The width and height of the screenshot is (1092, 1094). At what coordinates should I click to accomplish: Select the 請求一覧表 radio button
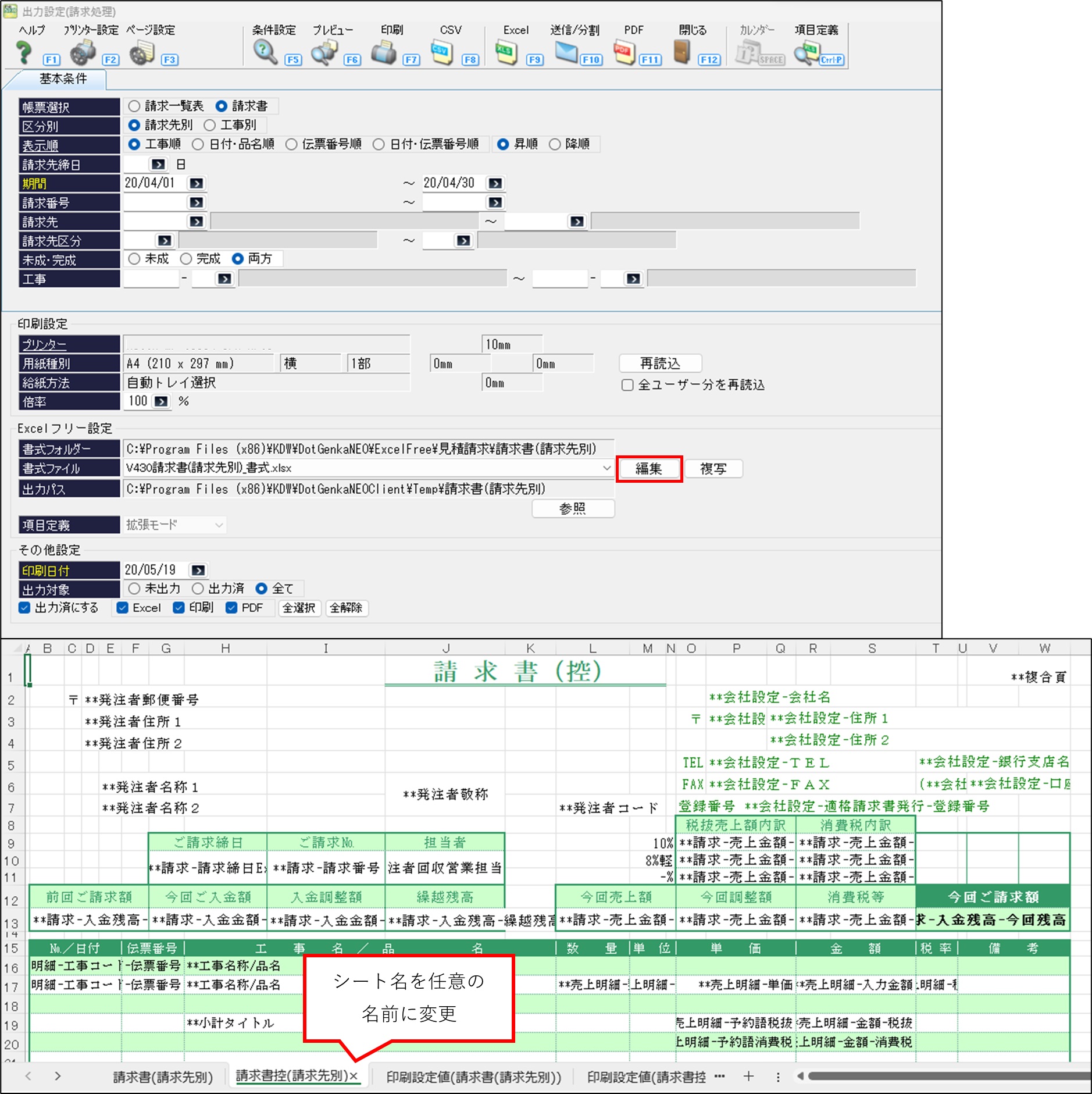[134, 106]
